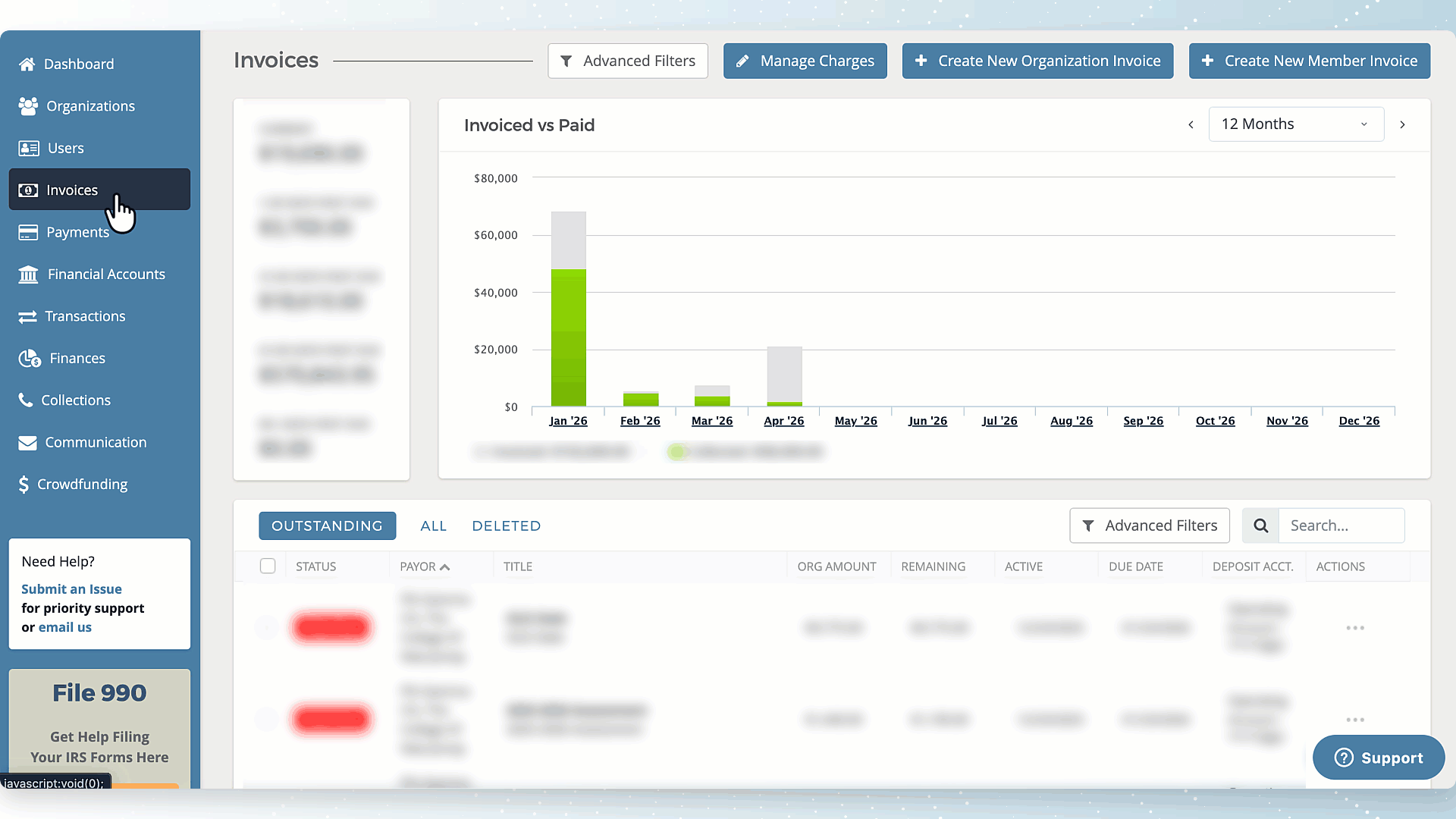Open first invoice row actions menu
Image resolution: width=1456 pixels, height=819 pixels.
point(1354,628)
